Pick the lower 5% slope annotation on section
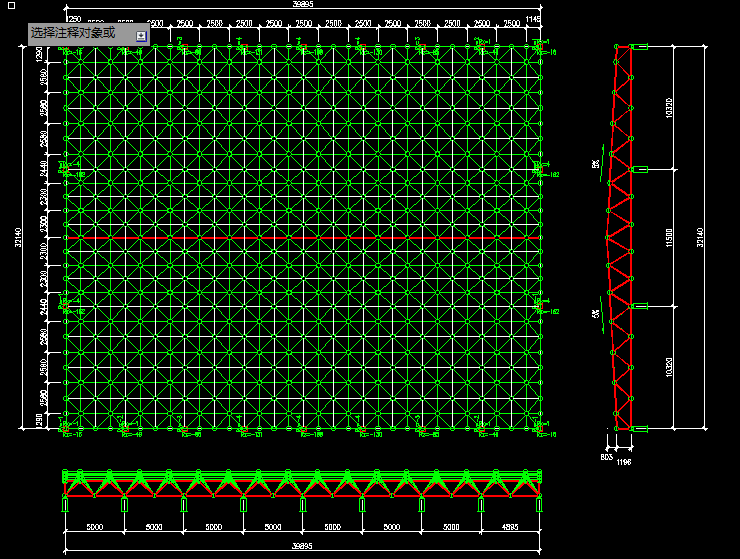Screen dimensions: 740x559 tap(597, 313)
